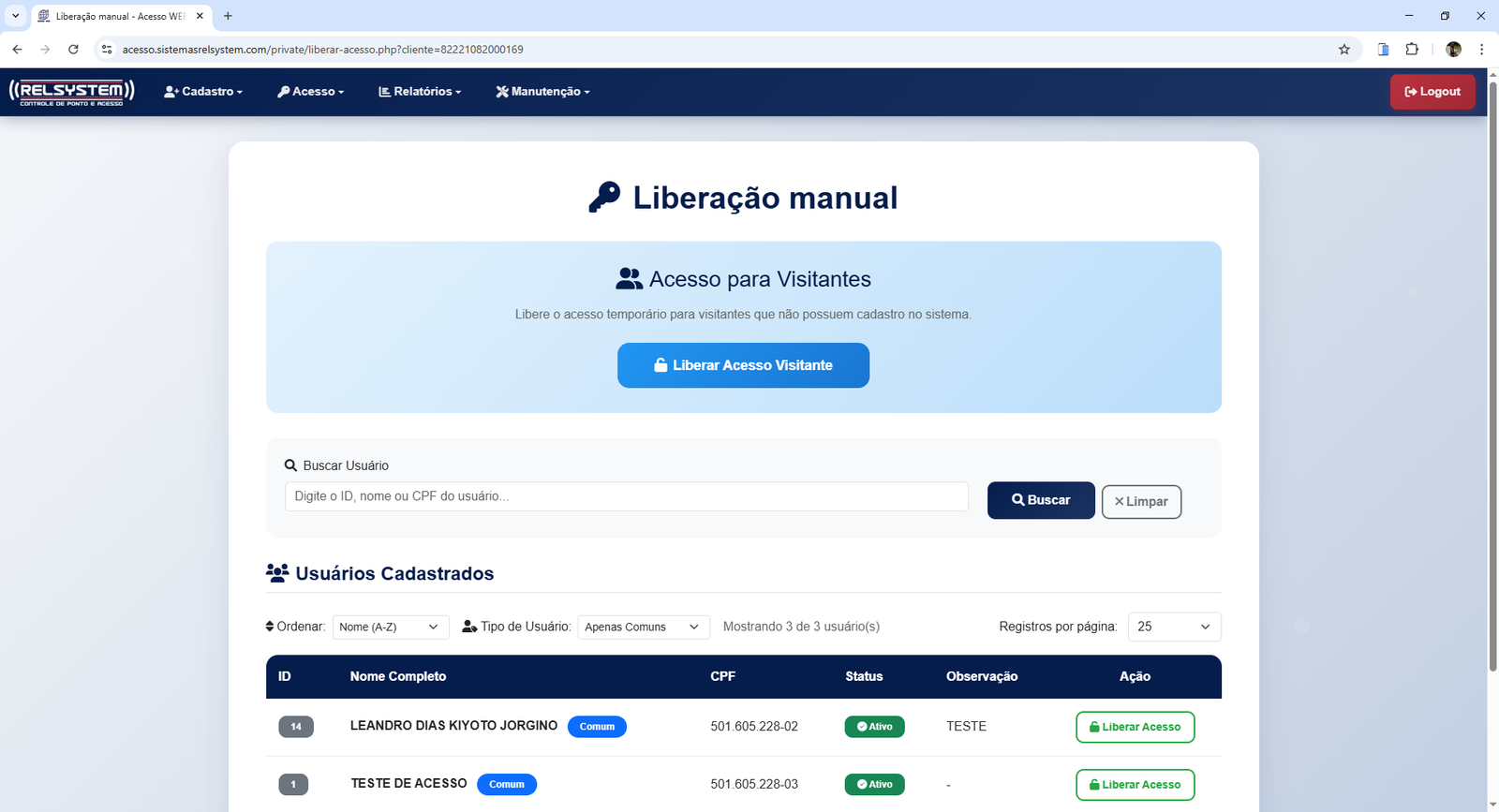This screenshot has width=1499, height=812.
Task: Bookmark this page with star icon
Action: (x=1344, y=50)
